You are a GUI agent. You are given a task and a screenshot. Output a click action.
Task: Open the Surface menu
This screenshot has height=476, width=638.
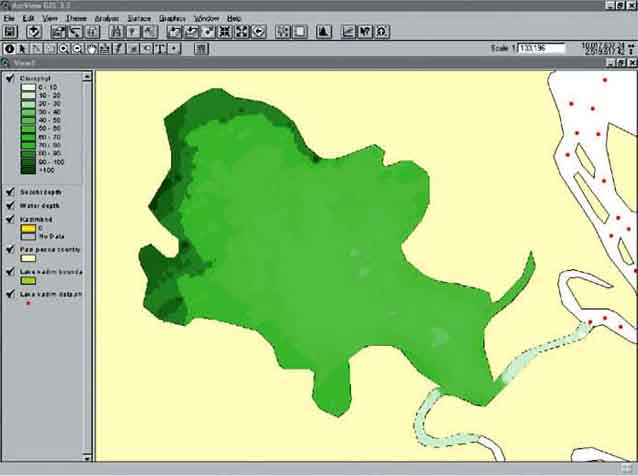(138, 18)
